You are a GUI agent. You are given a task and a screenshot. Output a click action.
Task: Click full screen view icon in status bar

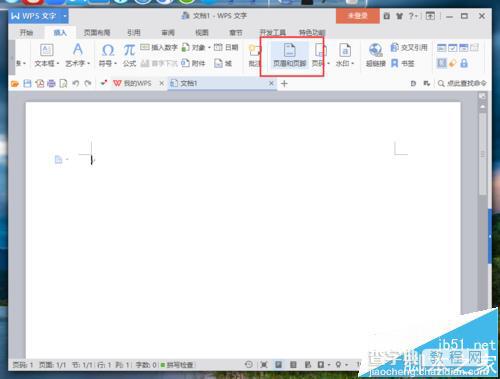coord(264,364)
